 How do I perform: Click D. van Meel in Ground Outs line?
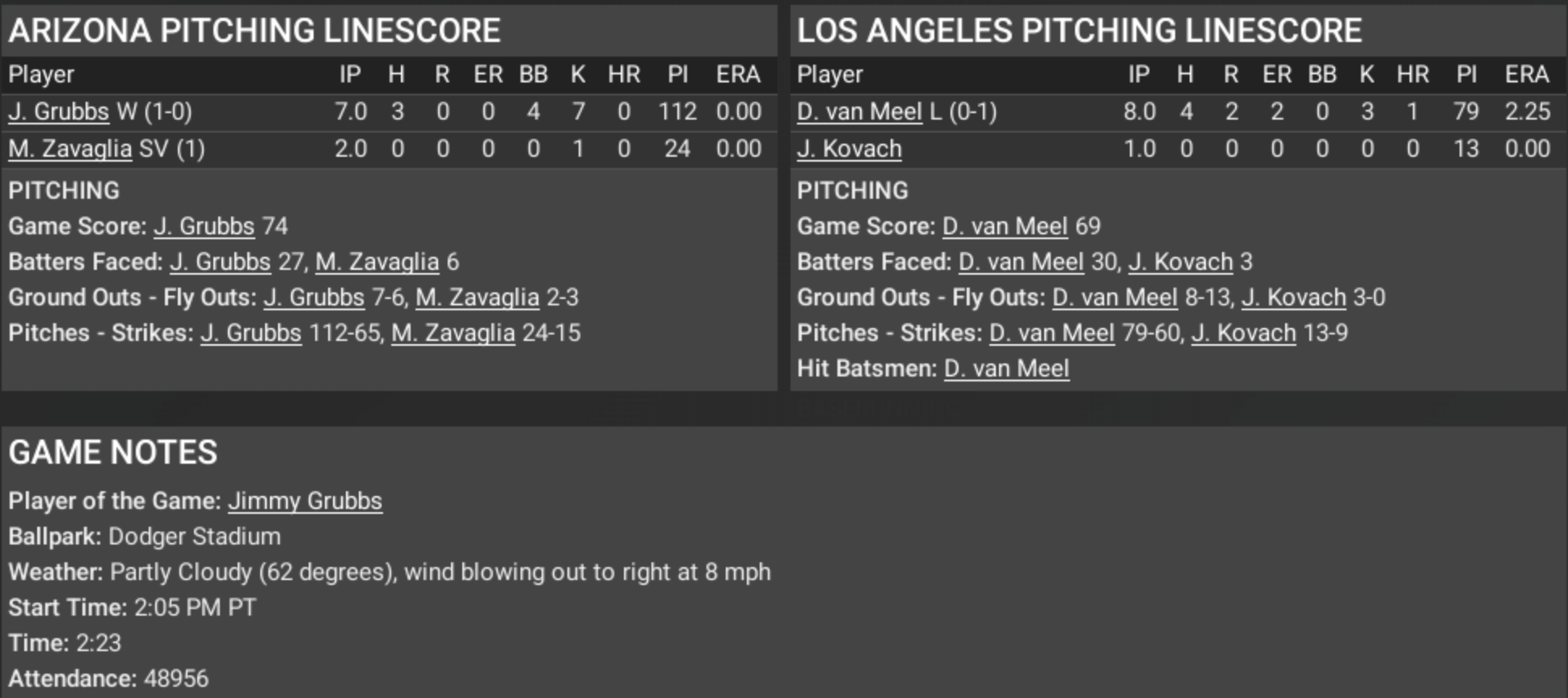[x=1115, y=297]
